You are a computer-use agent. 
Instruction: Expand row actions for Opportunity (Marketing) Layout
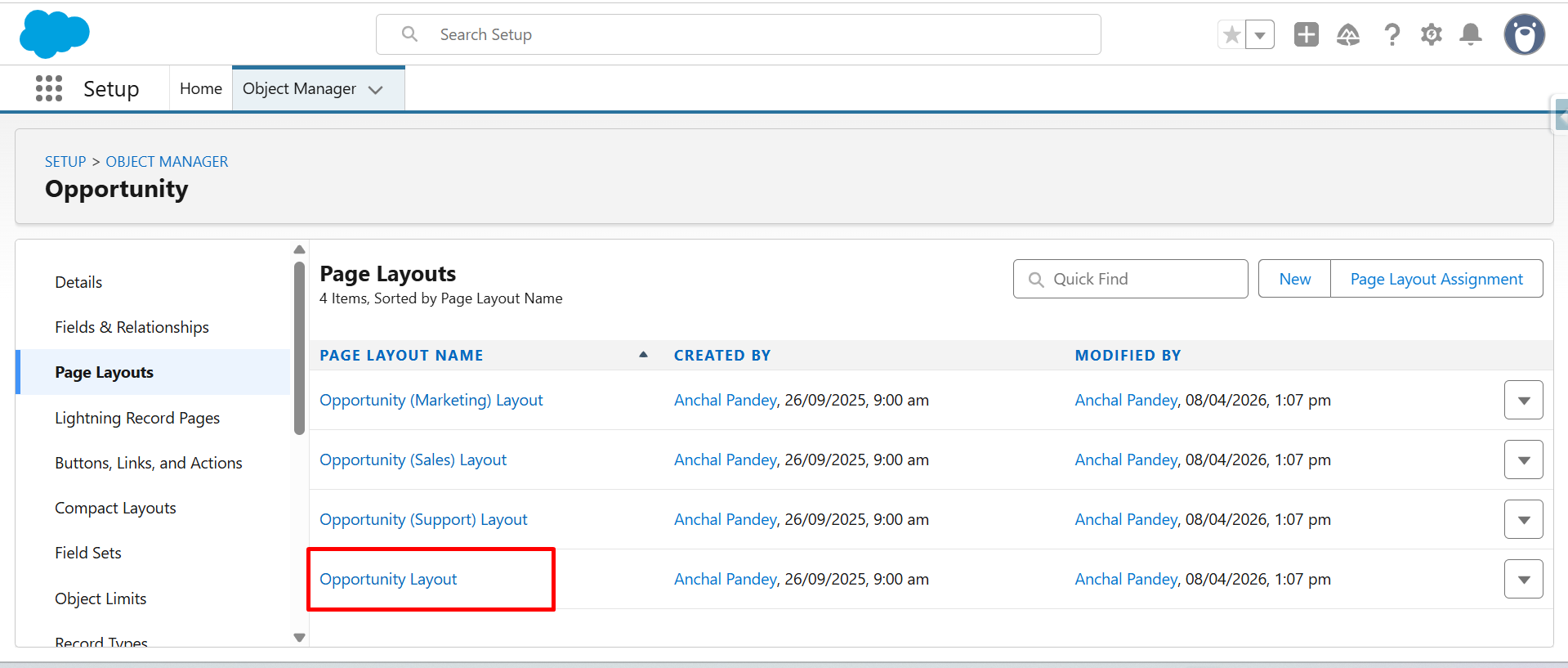1523,400
